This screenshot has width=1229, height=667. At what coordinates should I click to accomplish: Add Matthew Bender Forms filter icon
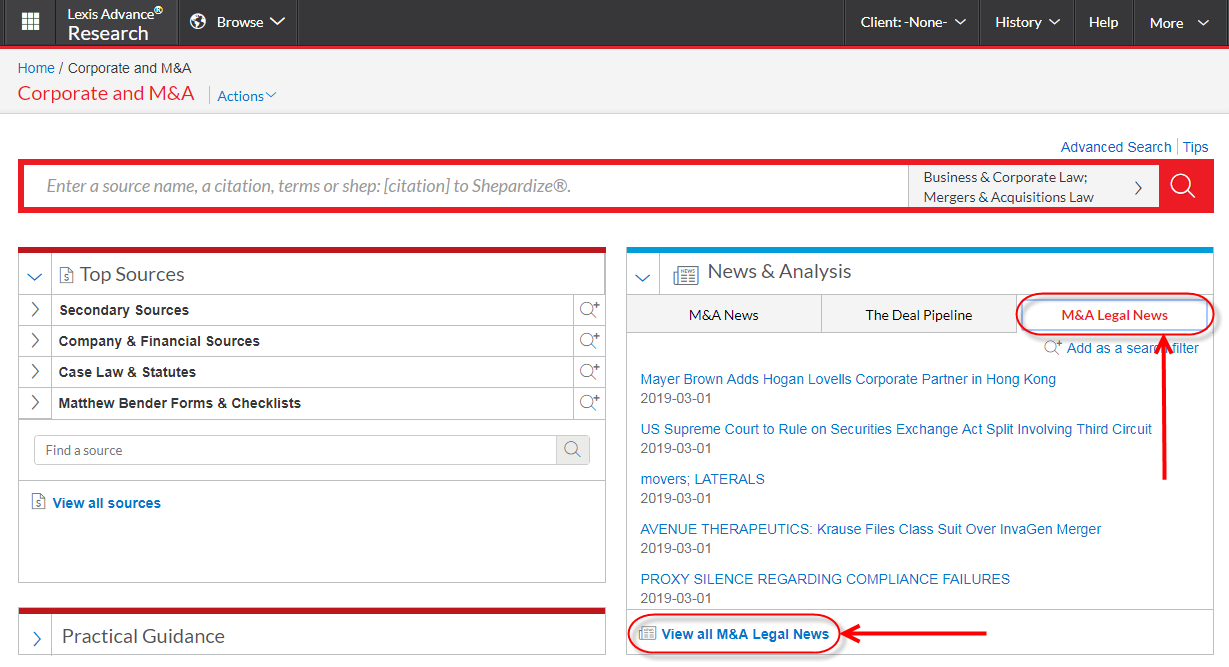(x=590, y=403)
